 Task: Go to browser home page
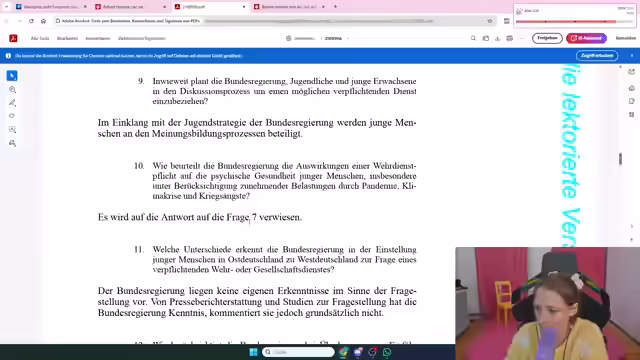(43, 21)
